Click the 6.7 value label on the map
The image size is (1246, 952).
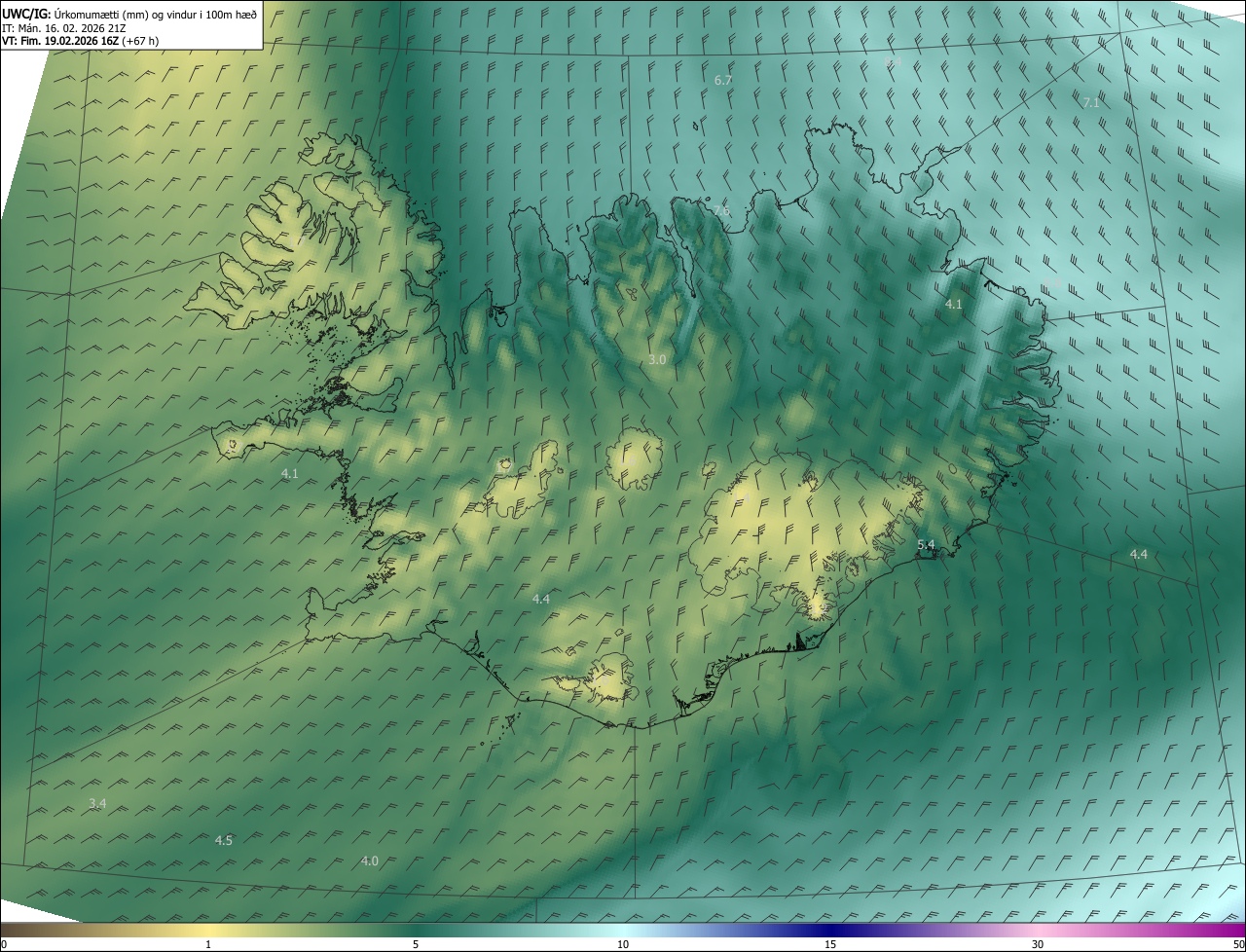click(723, 80)
